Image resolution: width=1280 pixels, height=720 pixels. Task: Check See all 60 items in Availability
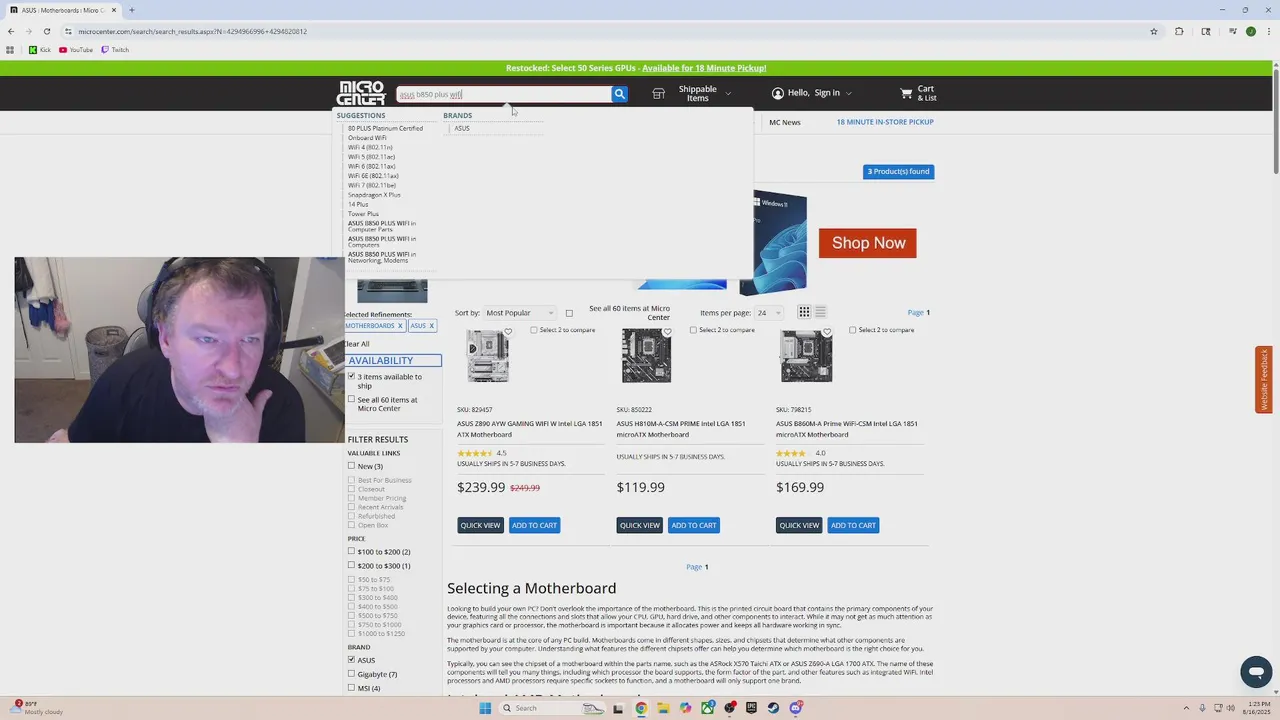(351, 399)
